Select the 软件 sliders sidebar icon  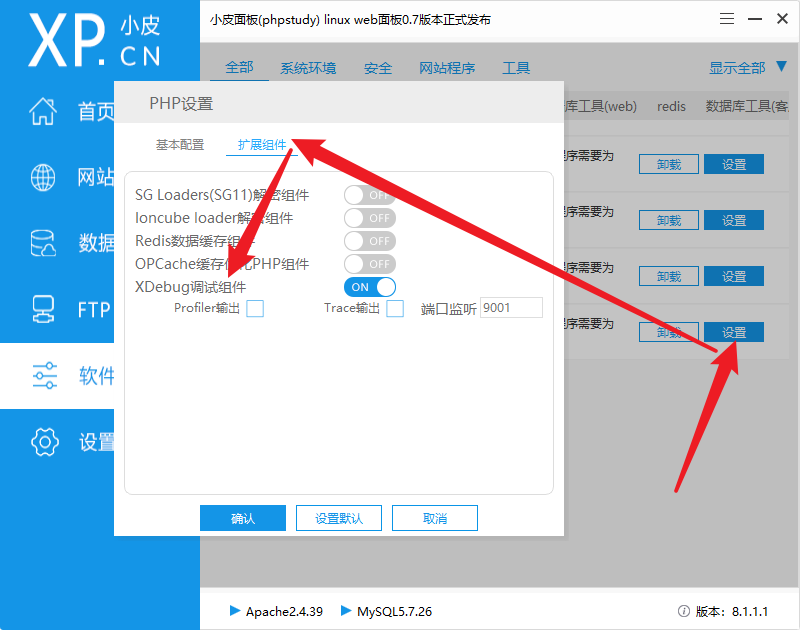point(44,376)
